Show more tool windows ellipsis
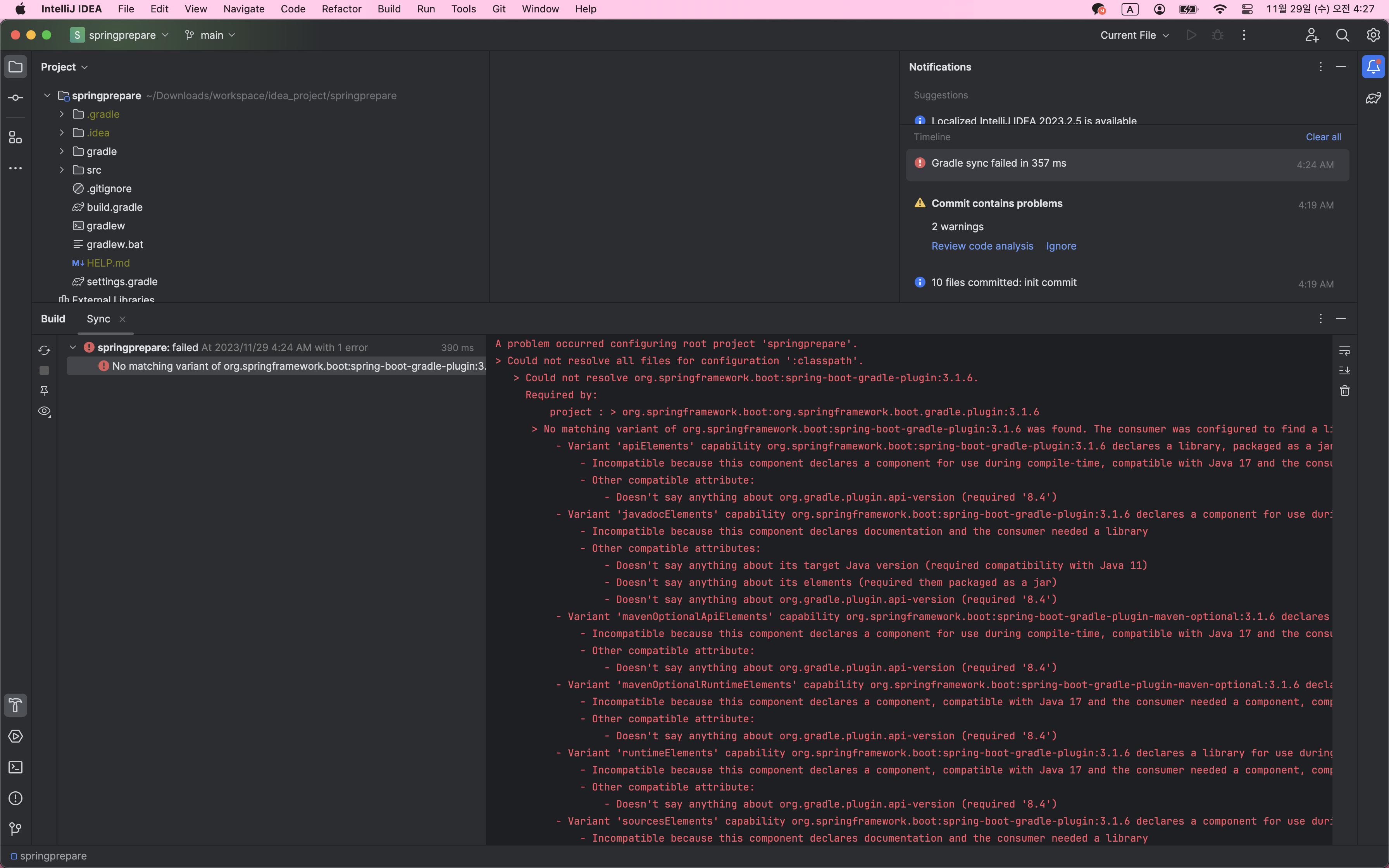 pyautogui.click(x=16, y=168)
